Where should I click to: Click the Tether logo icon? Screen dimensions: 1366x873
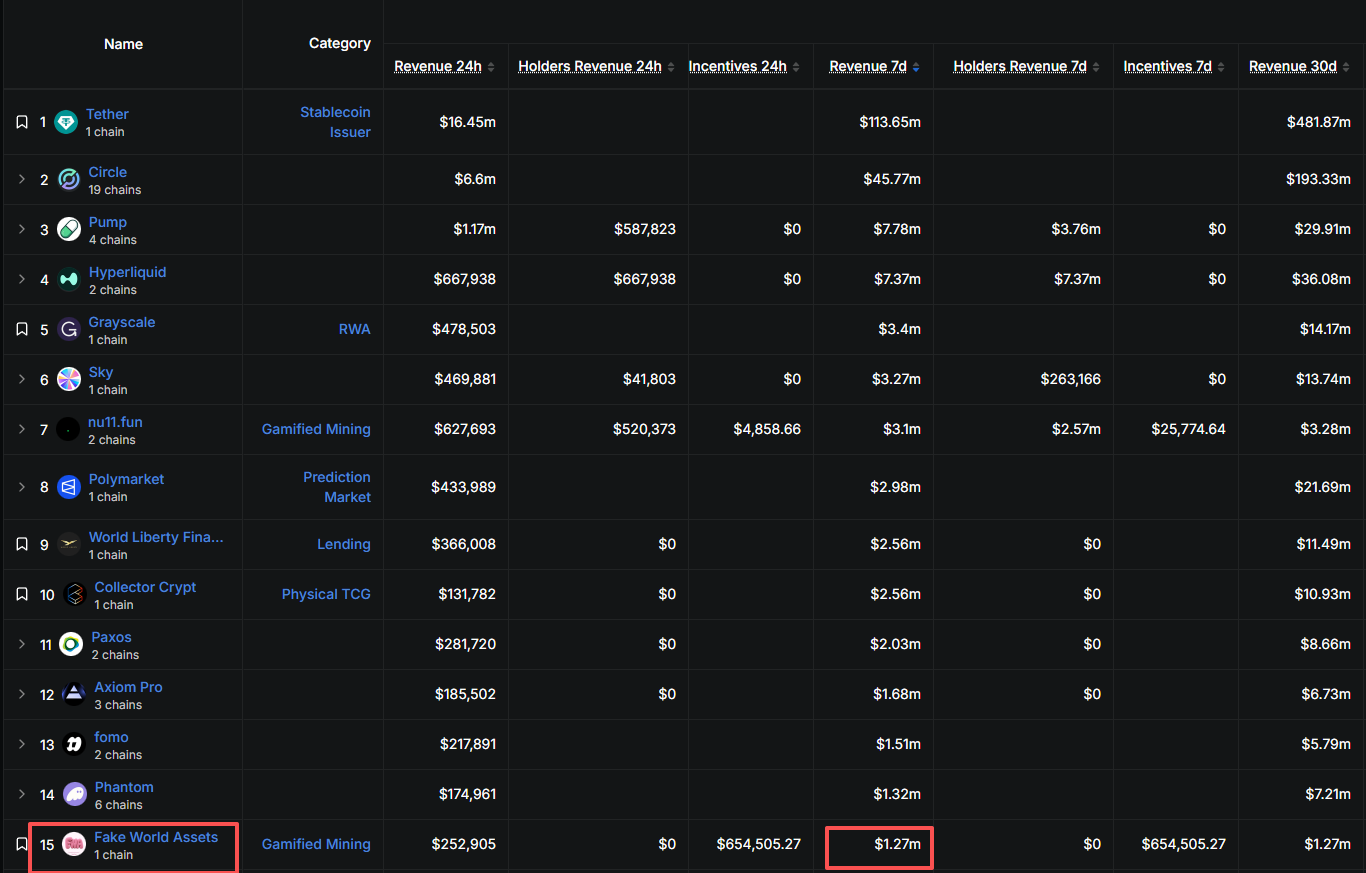(x=66, y=122)
